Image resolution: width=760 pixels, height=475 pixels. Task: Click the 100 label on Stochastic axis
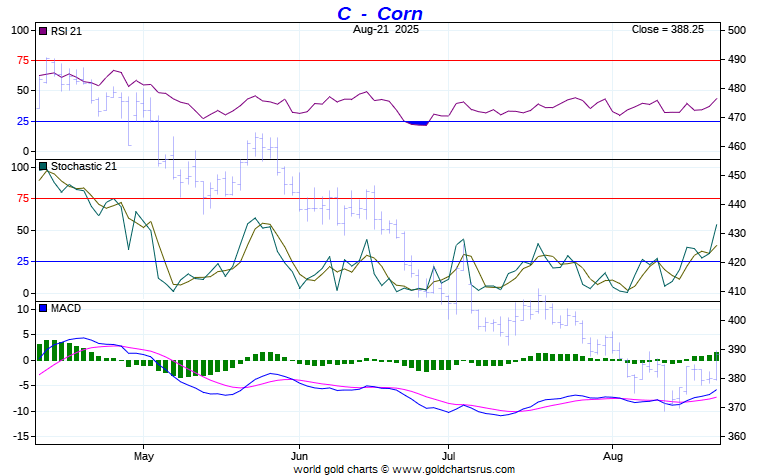coord(20,167)
